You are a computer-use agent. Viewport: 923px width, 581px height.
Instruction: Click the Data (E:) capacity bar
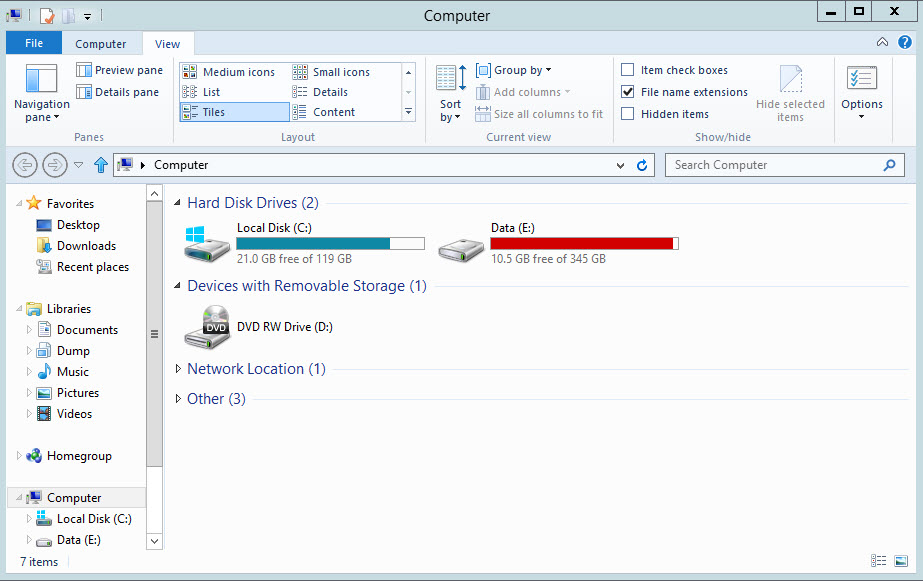583,243
